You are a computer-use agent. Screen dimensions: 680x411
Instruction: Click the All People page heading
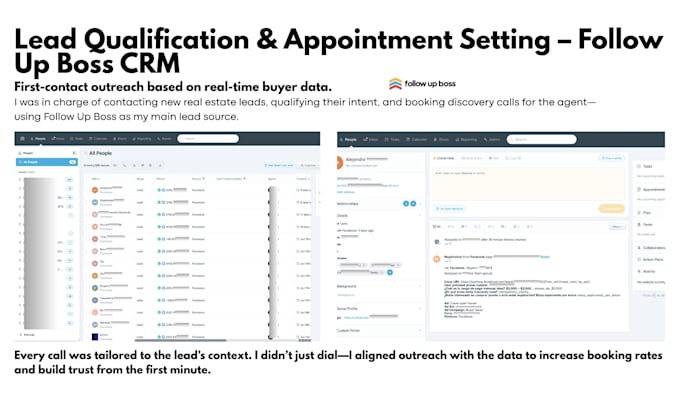(x=100, y=153)
